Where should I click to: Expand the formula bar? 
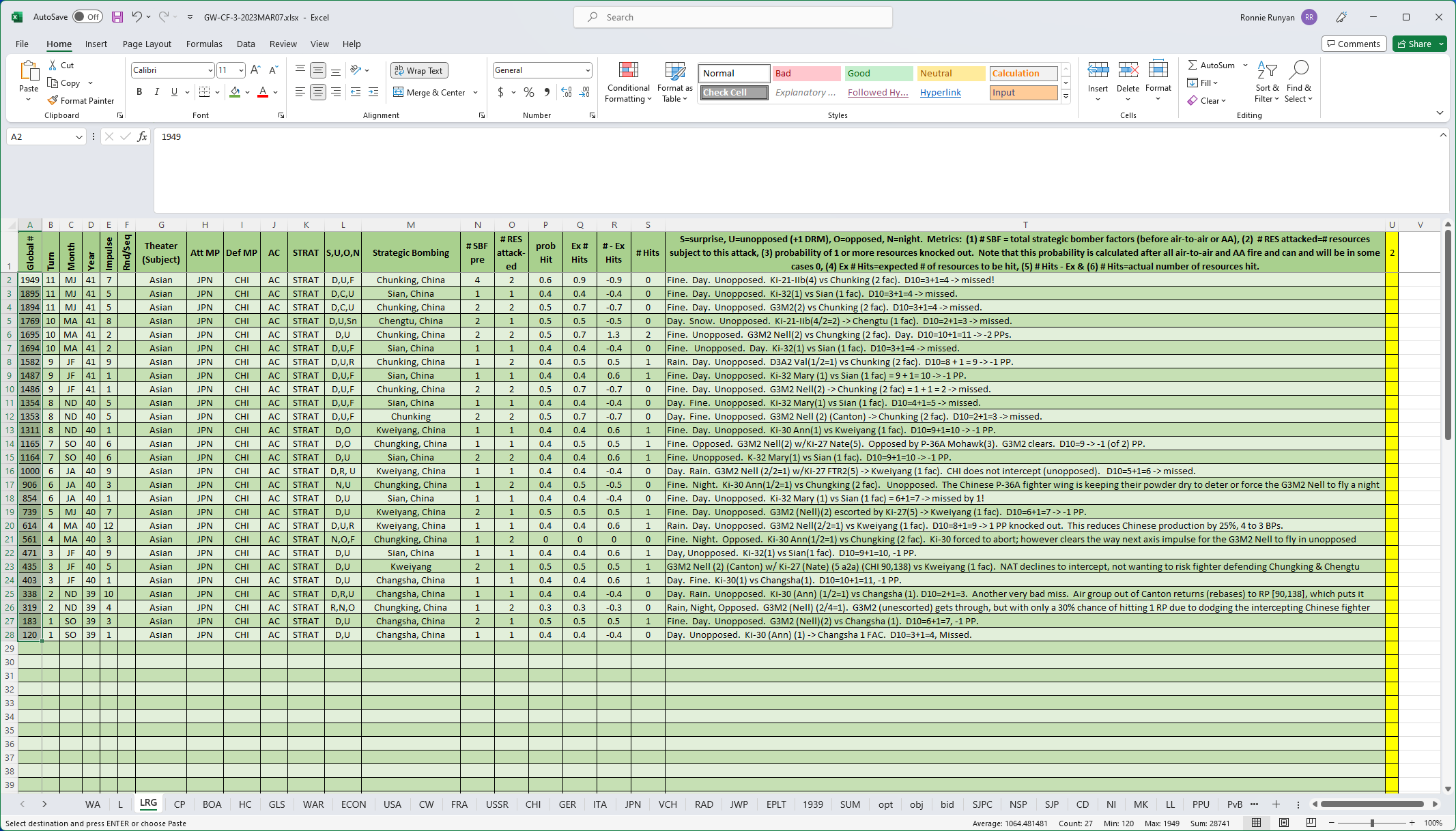click(x=1443, y=135)
